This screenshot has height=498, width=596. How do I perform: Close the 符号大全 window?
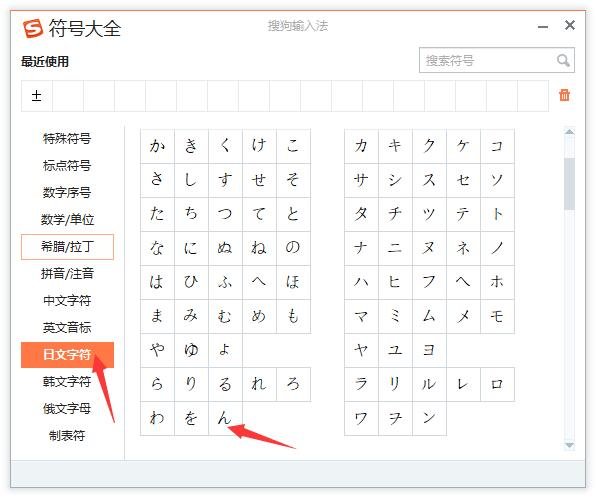point(569,25)
